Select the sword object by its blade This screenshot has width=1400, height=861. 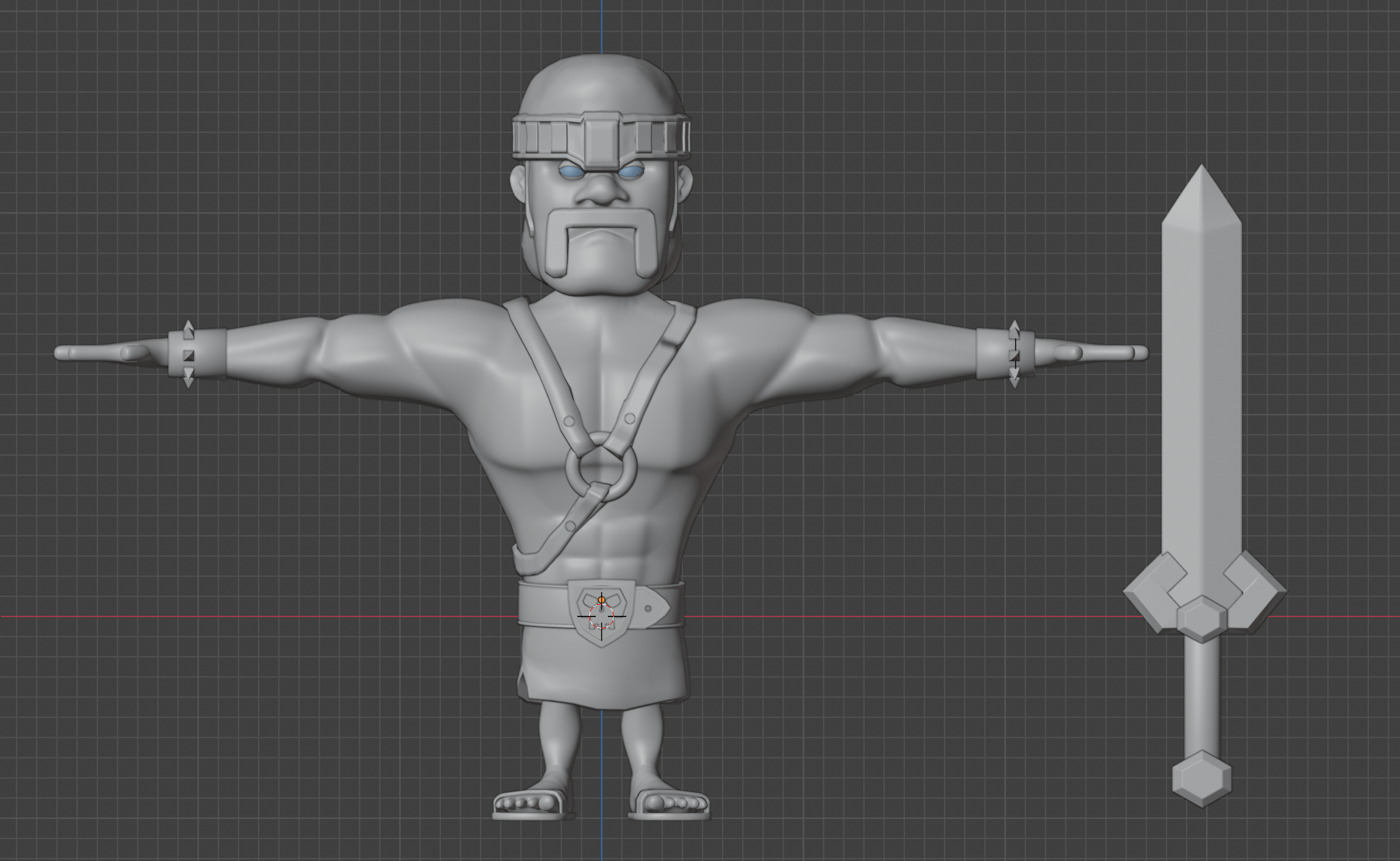tap(1201, 378)
